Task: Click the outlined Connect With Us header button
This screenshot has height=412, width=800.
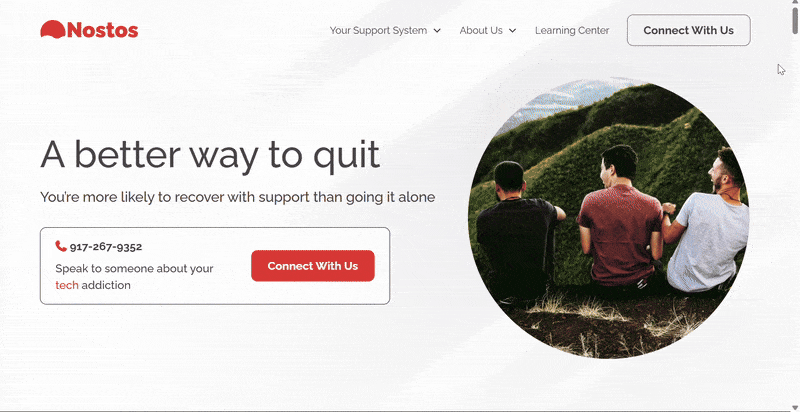Action: point(688,30)
